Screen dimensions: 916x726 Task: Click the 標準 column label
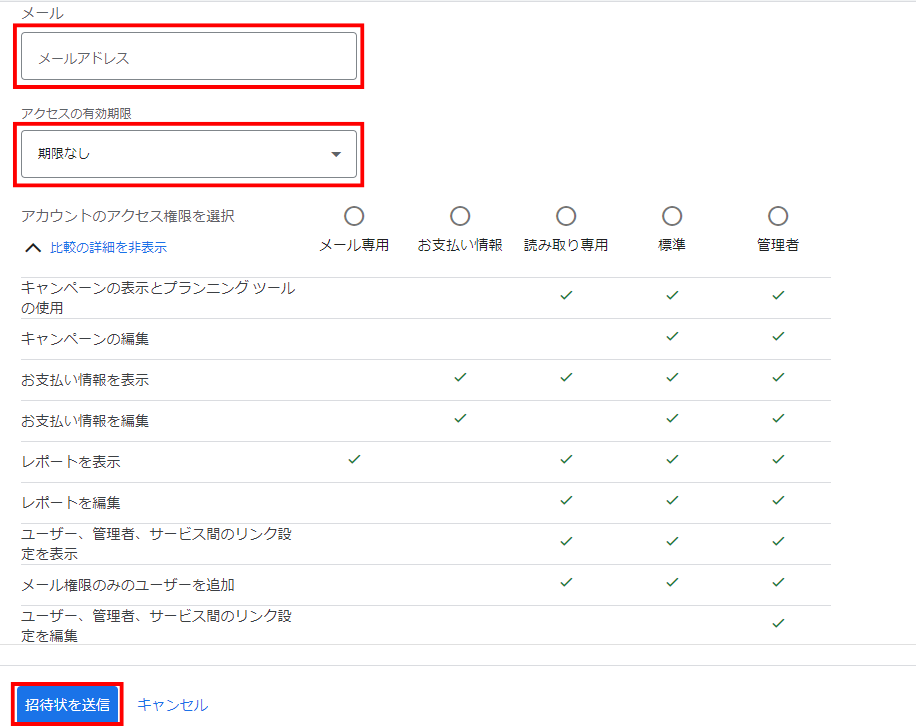click(672, 245)
